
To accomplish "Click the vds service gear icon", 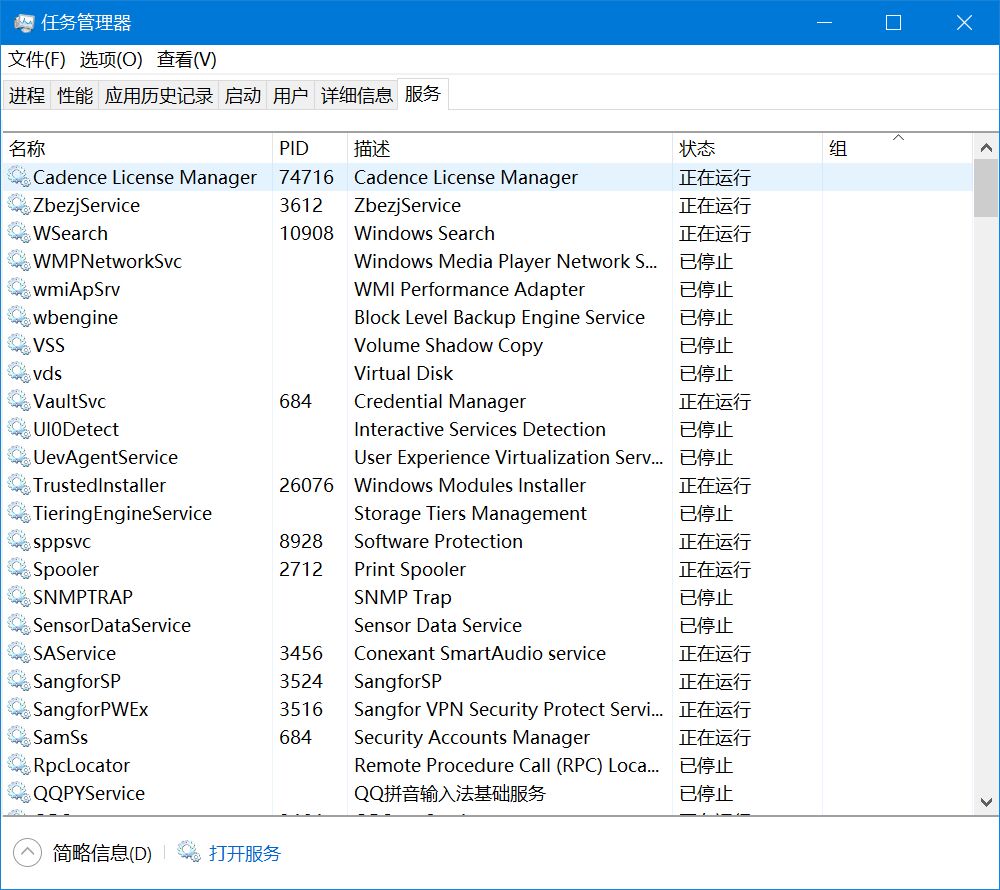I will [18, 373].
